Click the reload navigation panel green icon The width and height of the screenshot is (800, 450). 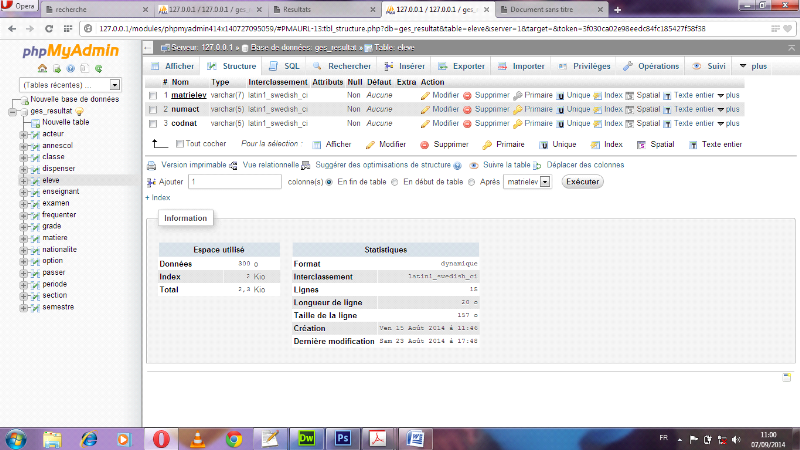98,68
